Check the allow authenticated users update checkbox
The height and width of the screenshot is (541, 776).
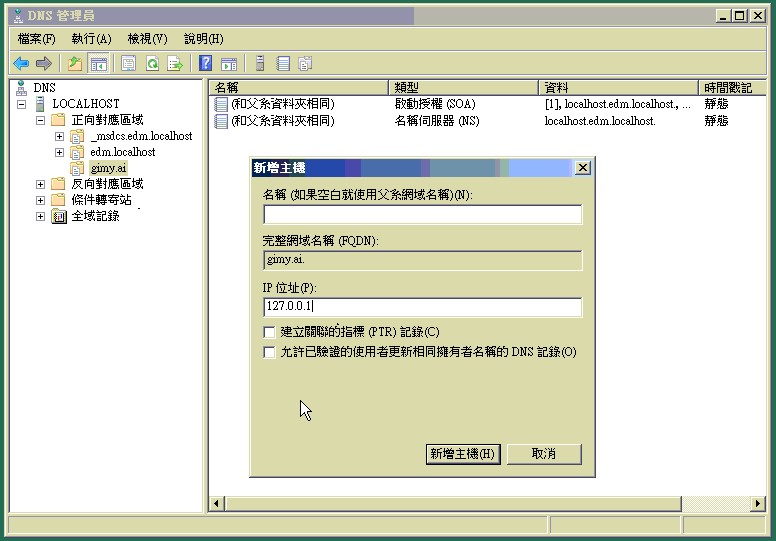pyautogui.click(x=269, y=352)
